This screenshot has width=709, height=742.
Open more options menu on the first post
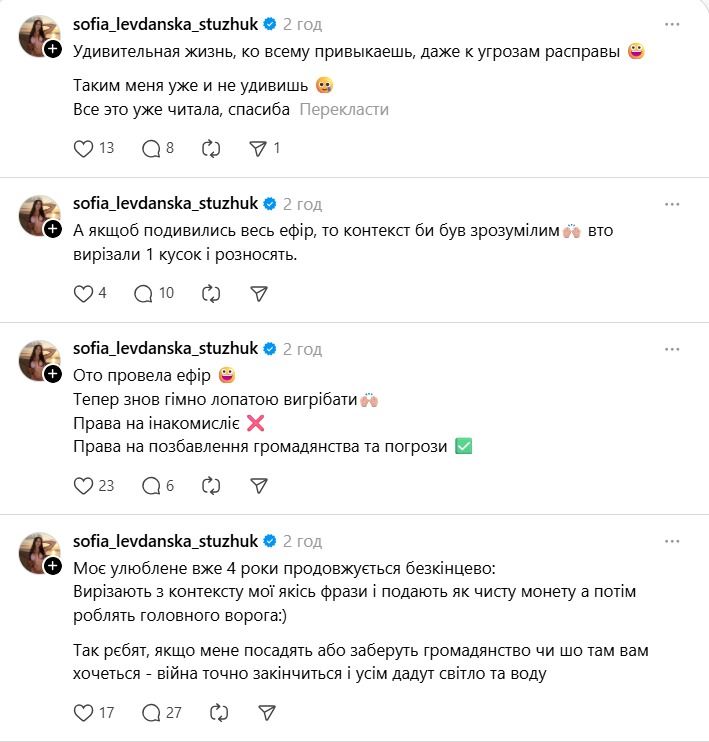click(674, 23)
